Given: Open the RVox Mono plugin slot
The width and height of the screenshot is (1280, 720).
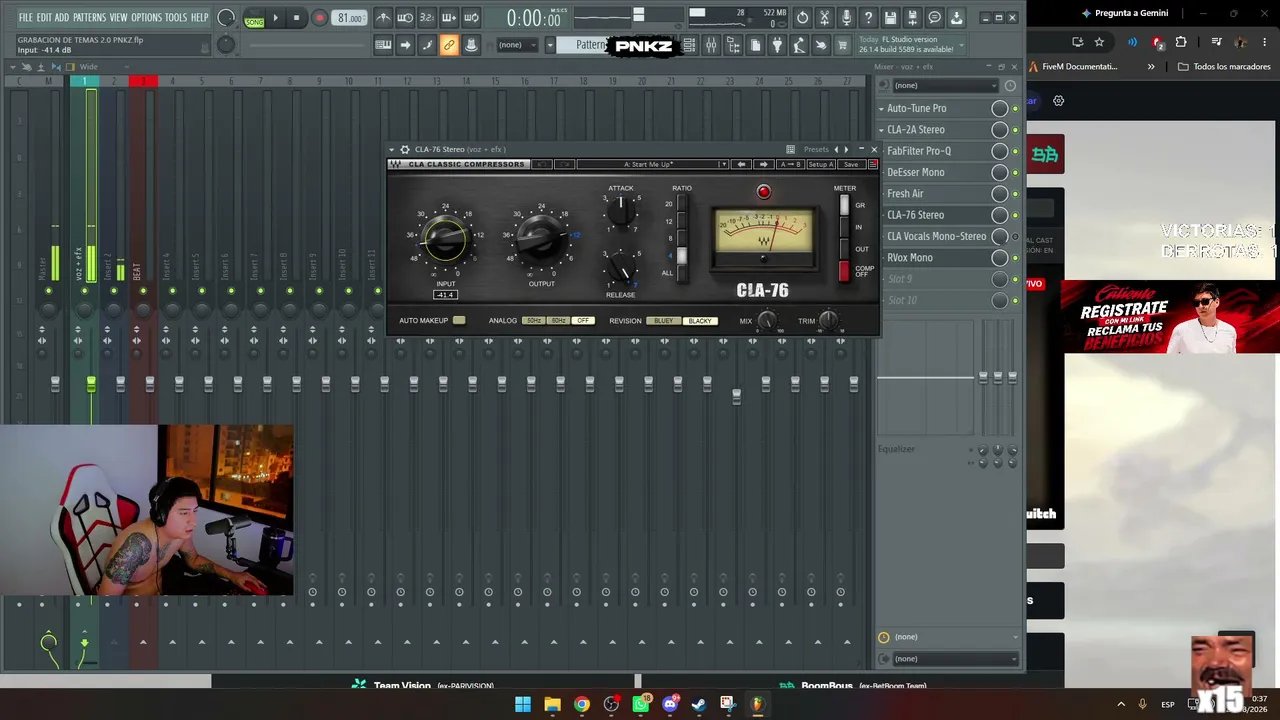Looking at the screenshot, I should click(910, 258).
